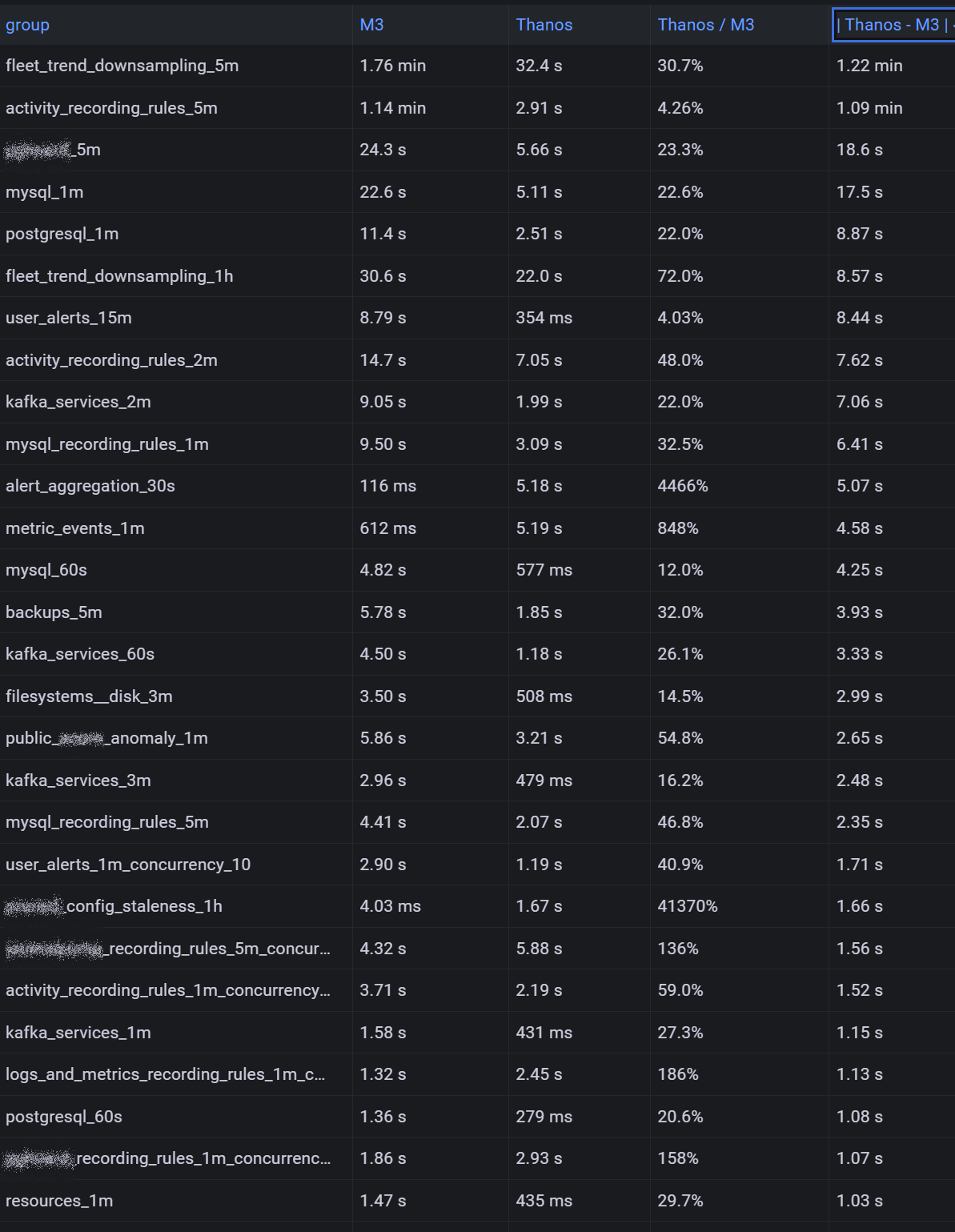Click the 848% cell in metric_events_1m row
This screenshot has height=1232, width=955.
(x=677, y=528)
